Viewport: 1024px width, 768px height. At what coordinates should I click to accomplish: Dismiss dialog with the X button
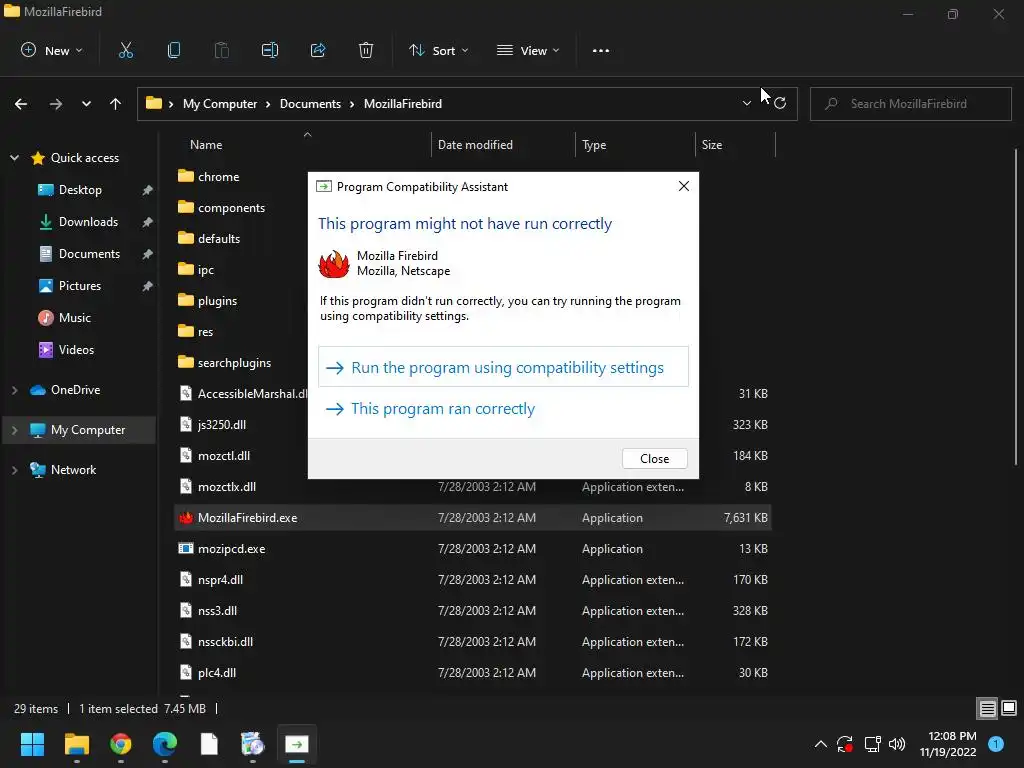(x=684, y=186)
